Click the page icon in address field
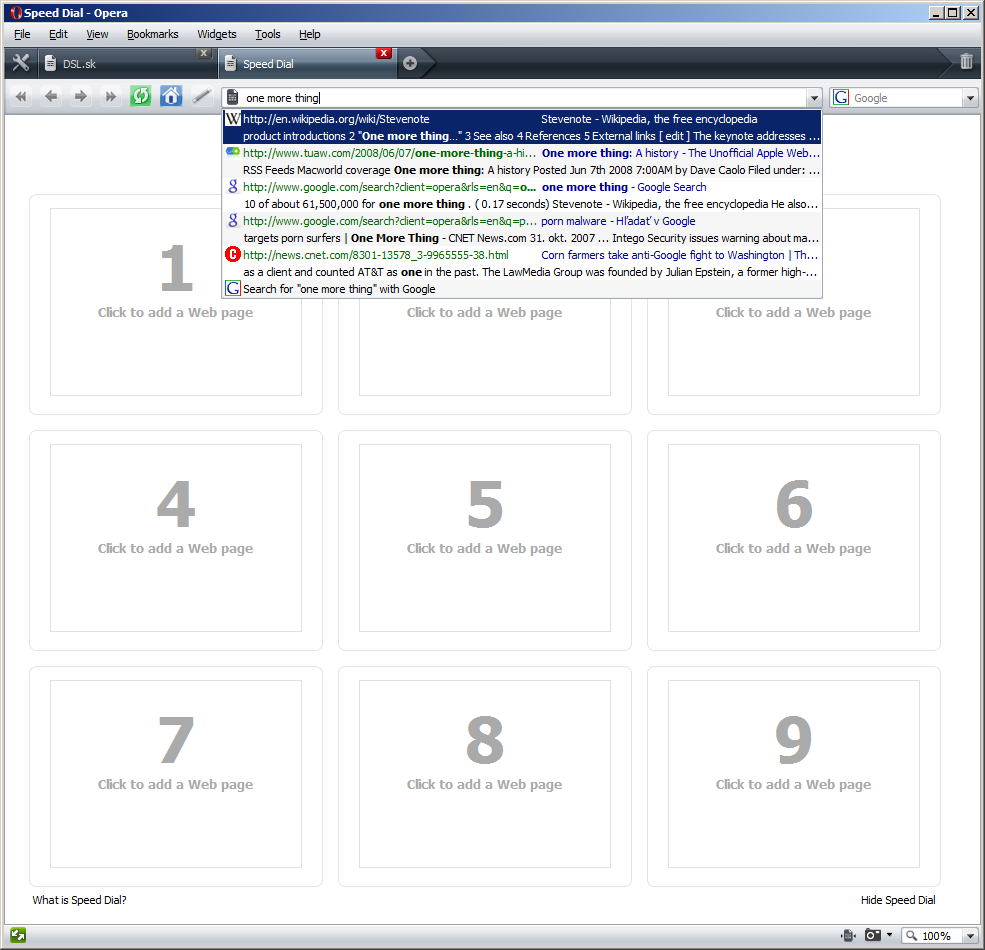The image size is (985, 950). pyautogui.click(x=232, y=97)
